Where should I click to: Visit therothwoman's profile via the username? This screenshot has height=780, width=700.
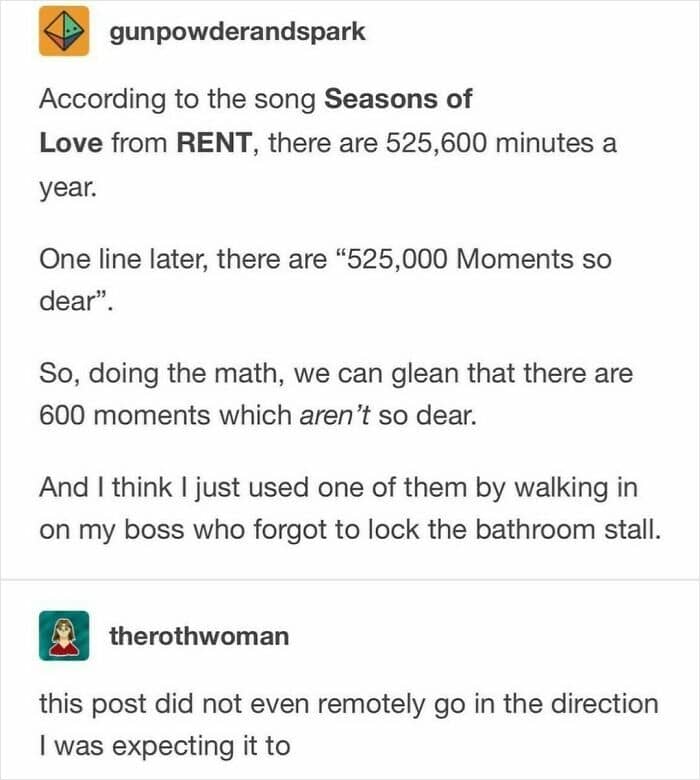point(199,635)
